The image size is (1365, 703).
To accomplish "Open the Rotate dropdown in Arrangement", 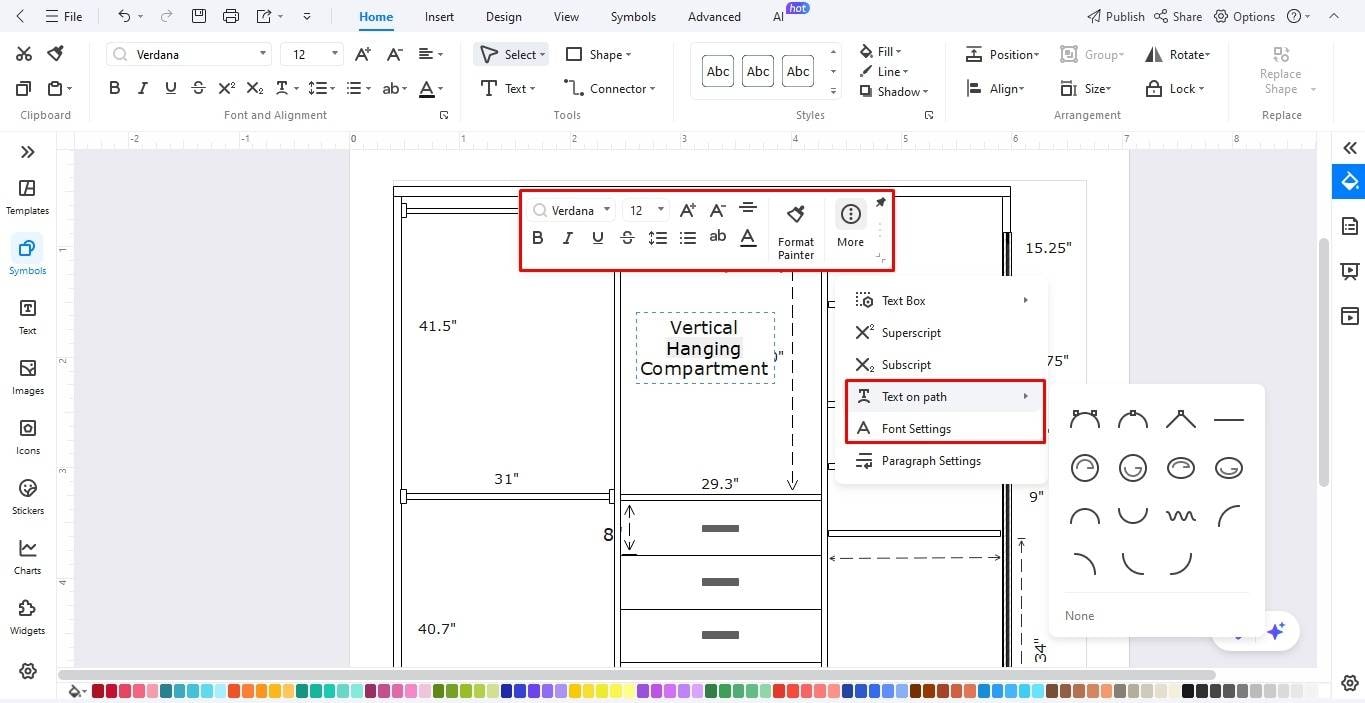I will [x=1177, y=54].
